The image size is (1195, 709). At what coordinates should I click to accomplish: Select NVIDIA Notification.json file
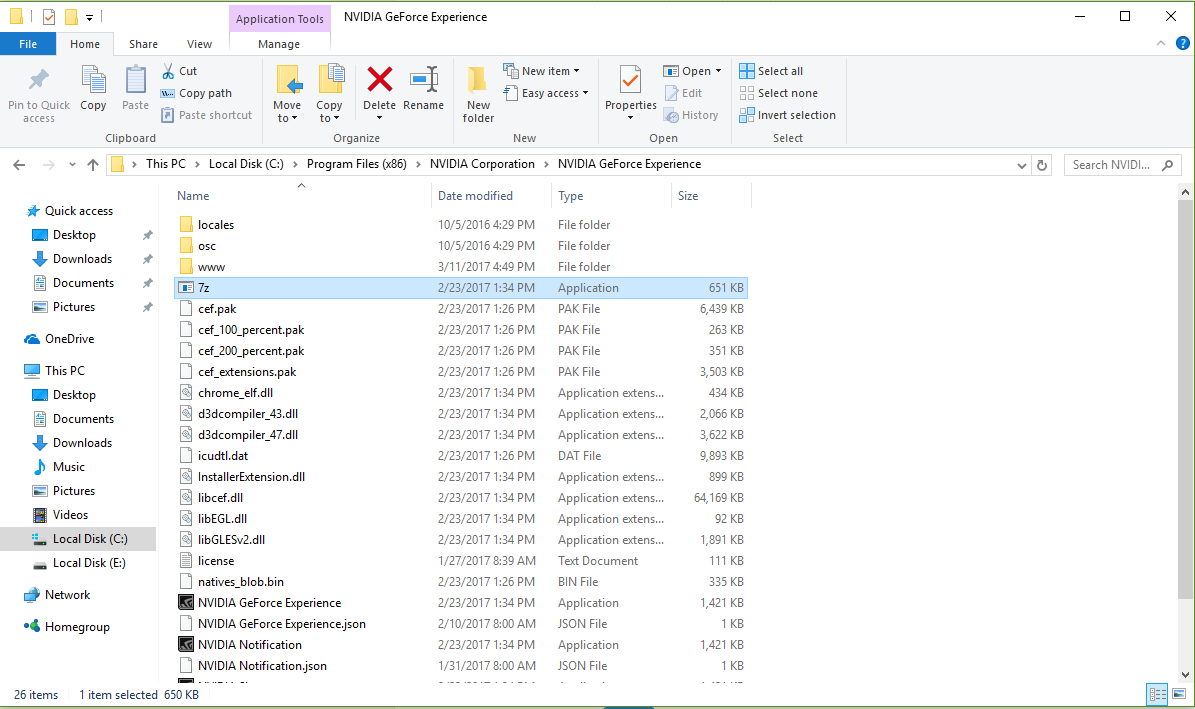tap(262, 666)
